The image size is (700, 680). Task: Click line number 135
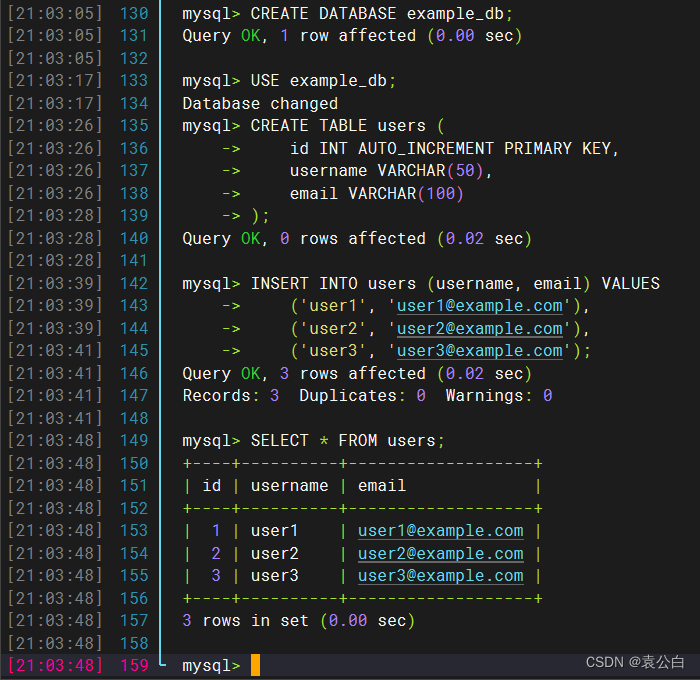click(x=134, y=126)
